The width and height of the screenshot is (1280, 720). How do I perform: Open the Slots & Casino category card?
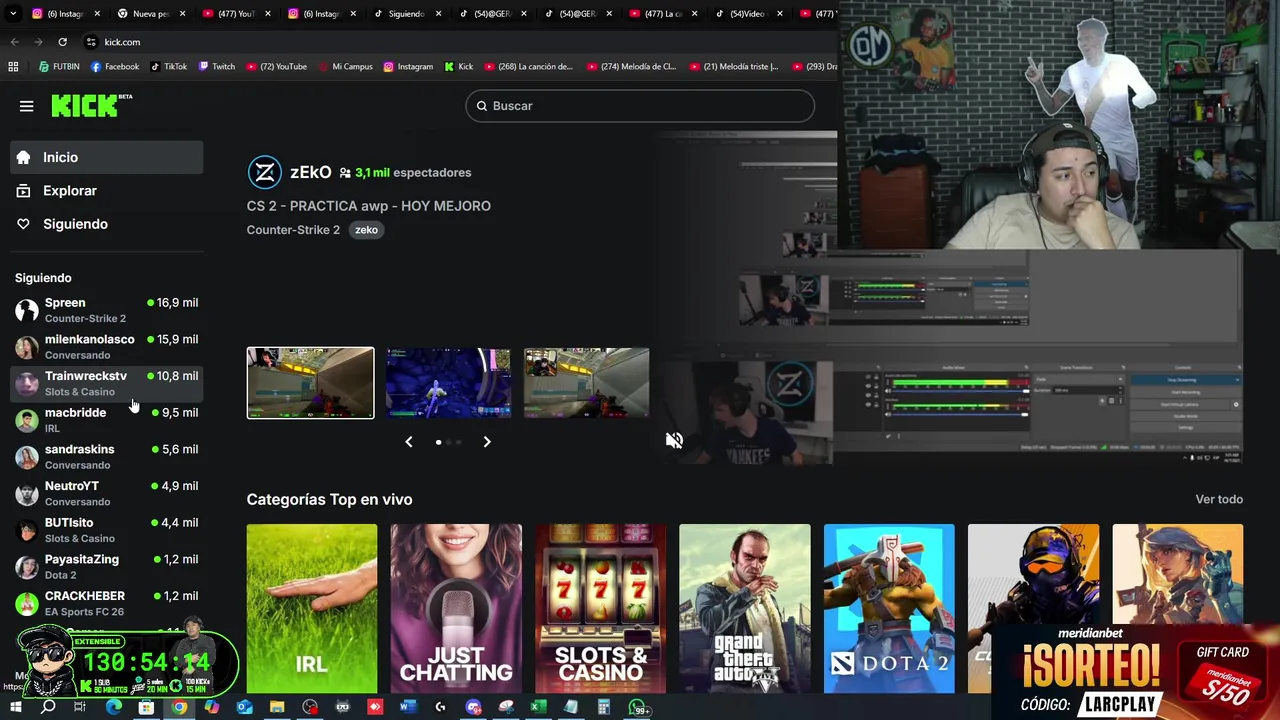tap(600, 608)
